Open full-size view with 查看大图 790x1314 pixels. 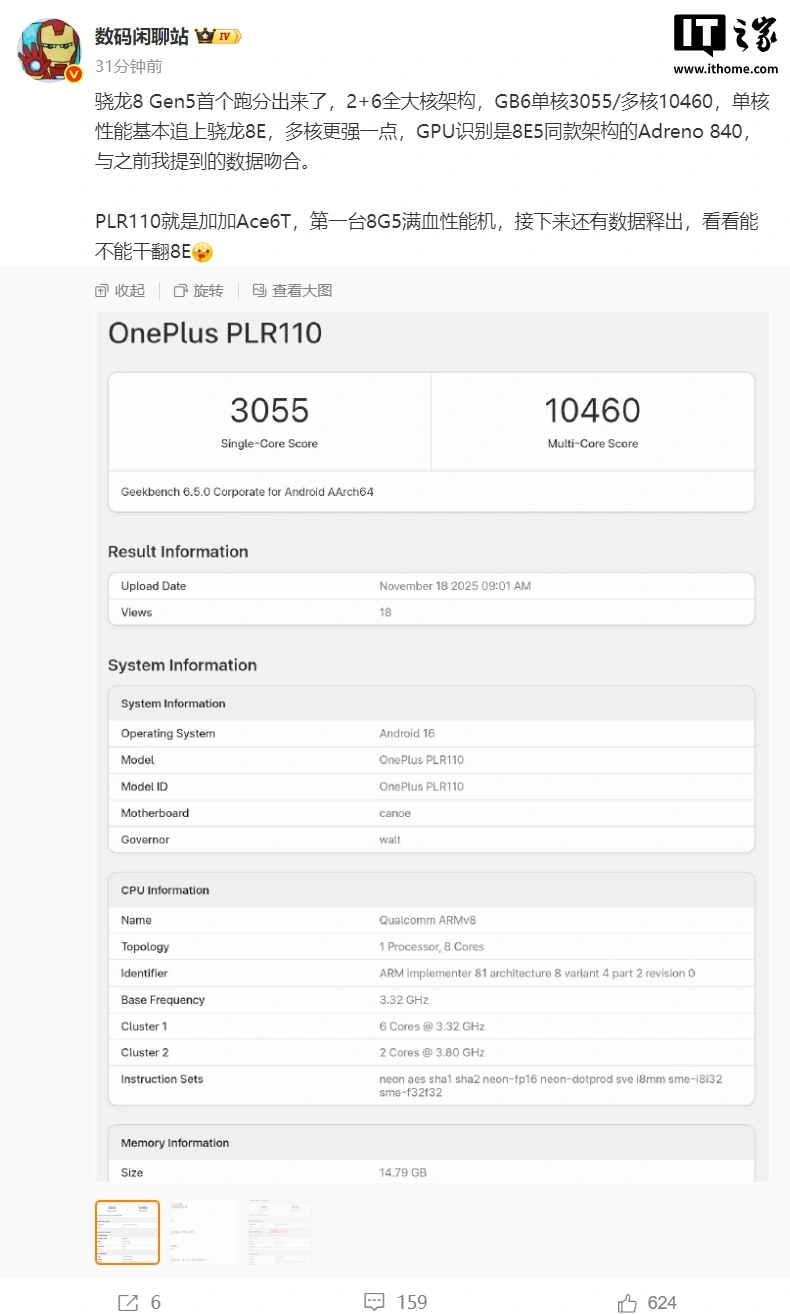(x=292, y=290)
